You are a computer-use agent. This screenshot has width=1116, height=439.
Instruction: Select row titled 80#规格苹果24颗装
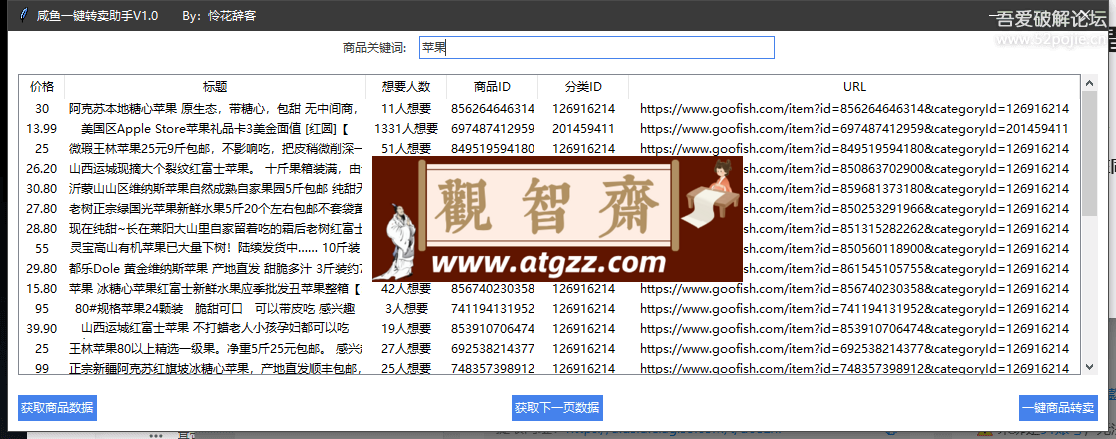[x=549, y=308]
